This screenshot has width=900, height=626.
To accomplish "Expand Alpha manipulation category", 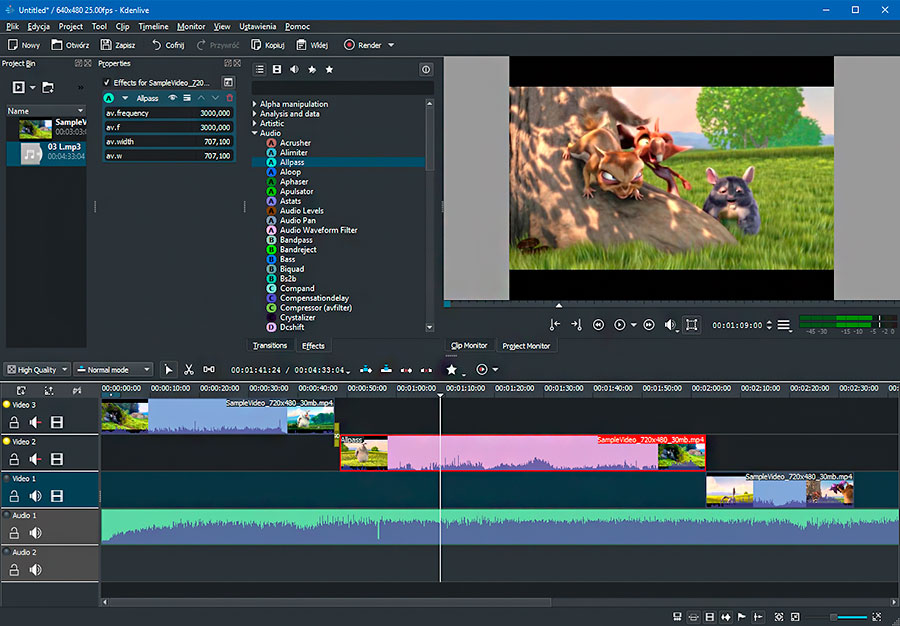I will click(255, 104).
